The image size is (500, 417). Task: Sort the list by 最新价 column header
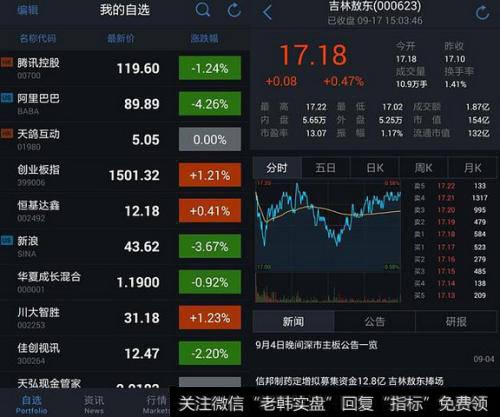pos(121,39)
